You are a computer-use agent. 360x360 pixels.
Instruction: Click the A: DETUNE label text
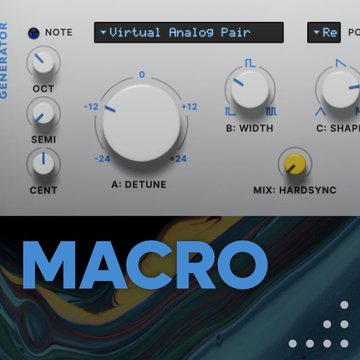(x=139, y=184)
